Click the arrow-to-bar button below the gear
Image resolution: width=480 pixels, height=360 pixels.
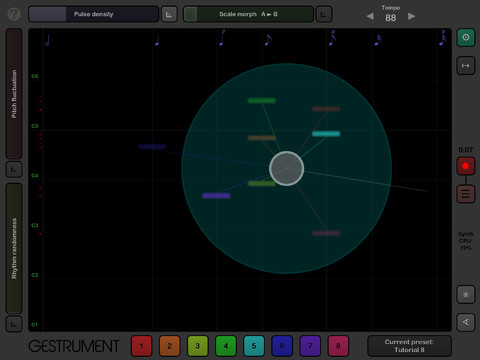click(x=466, y=66)
